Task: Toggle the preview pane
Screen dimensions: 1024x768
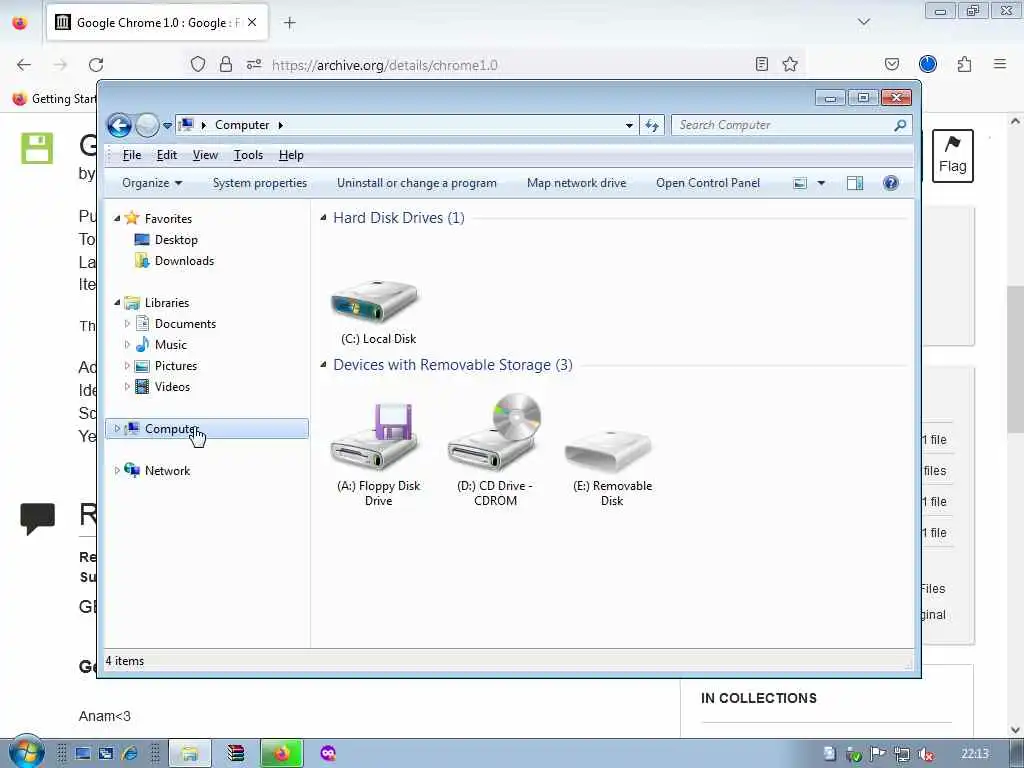Action: point(855,183)
